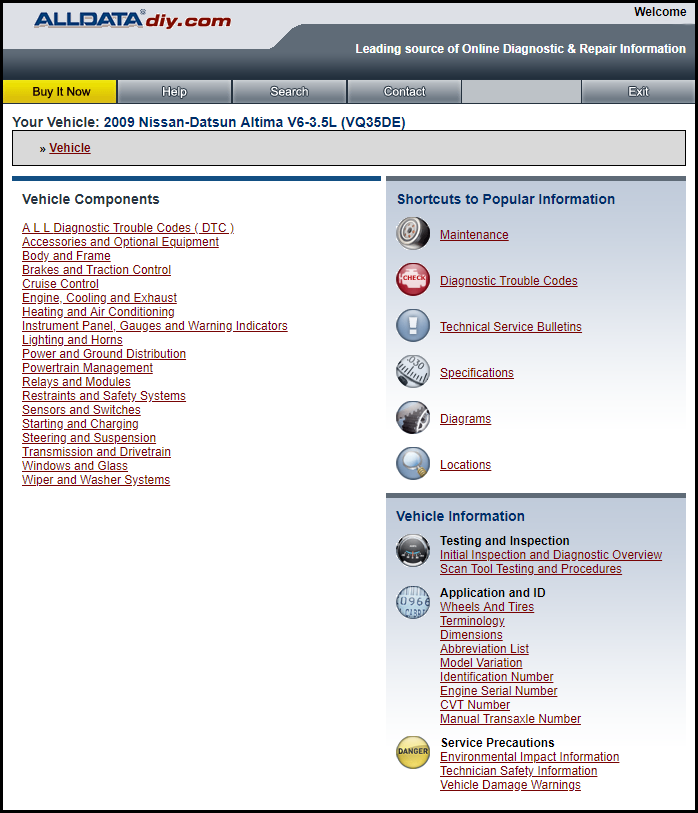Click the Diagrams gear icon
Screen dimensions: 698x813
click(x=413, y=417)
